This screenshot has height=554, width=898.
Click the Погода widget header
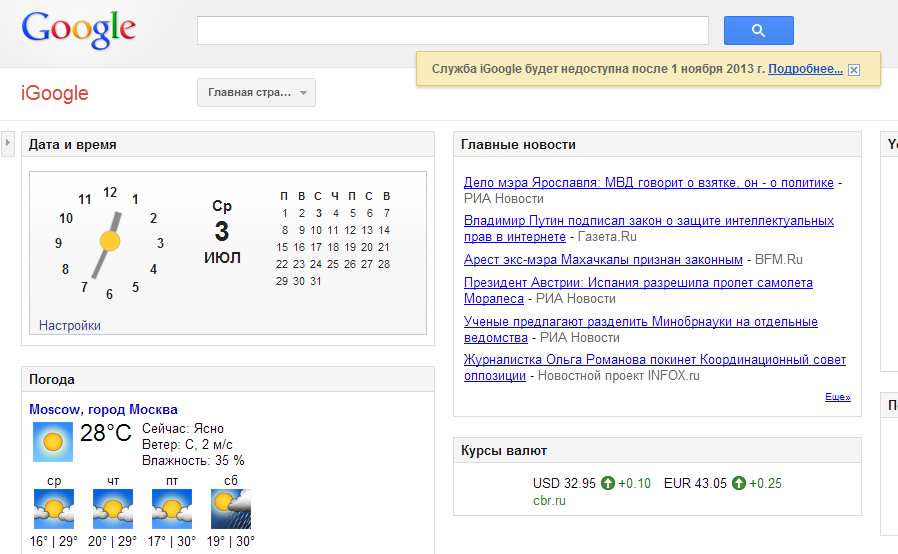(228, 379)
